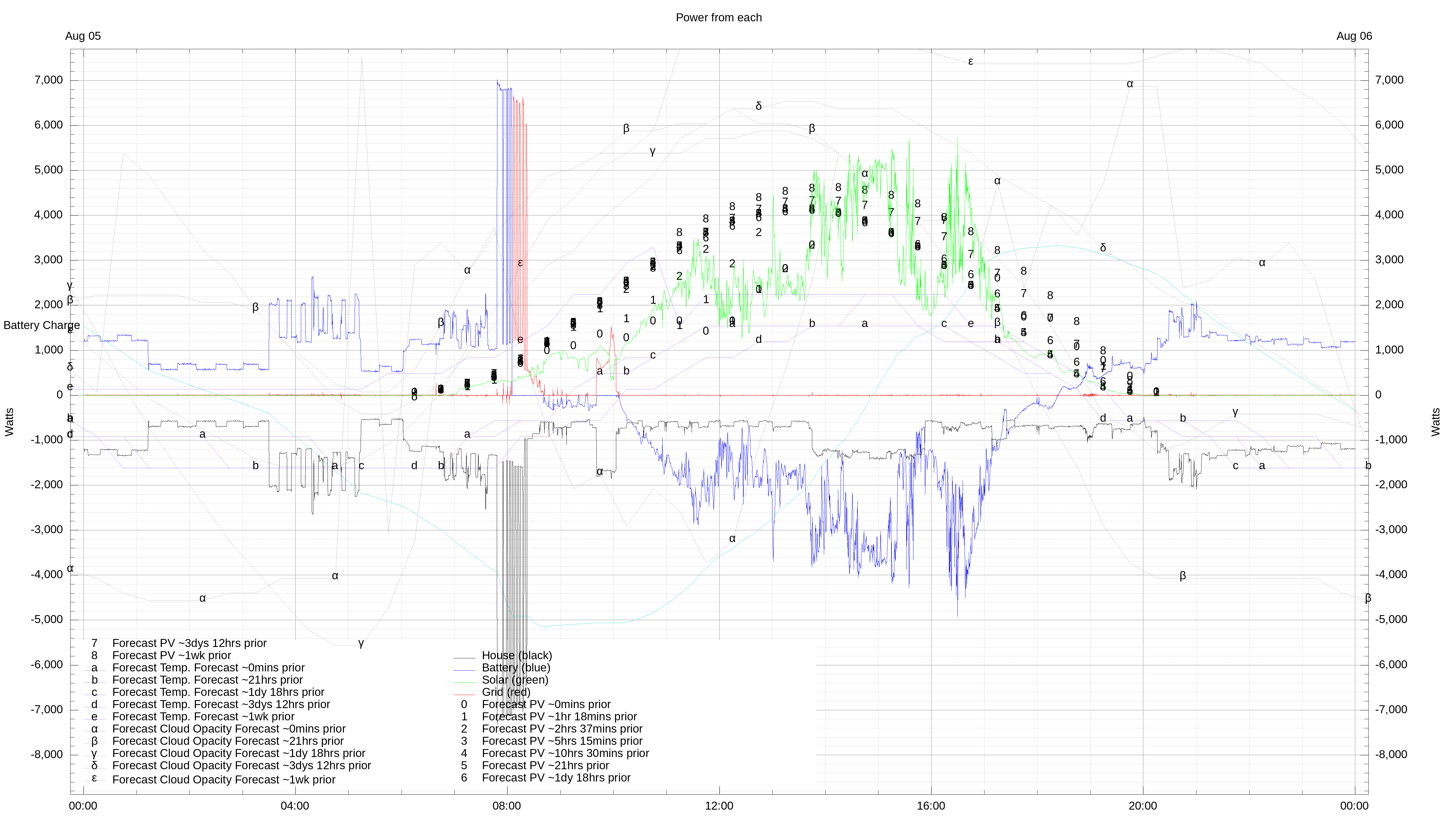Click legend 'Forecast PV ~0mins prior'
Viewport: 1456px width, 819px height.
coord(546,704)
